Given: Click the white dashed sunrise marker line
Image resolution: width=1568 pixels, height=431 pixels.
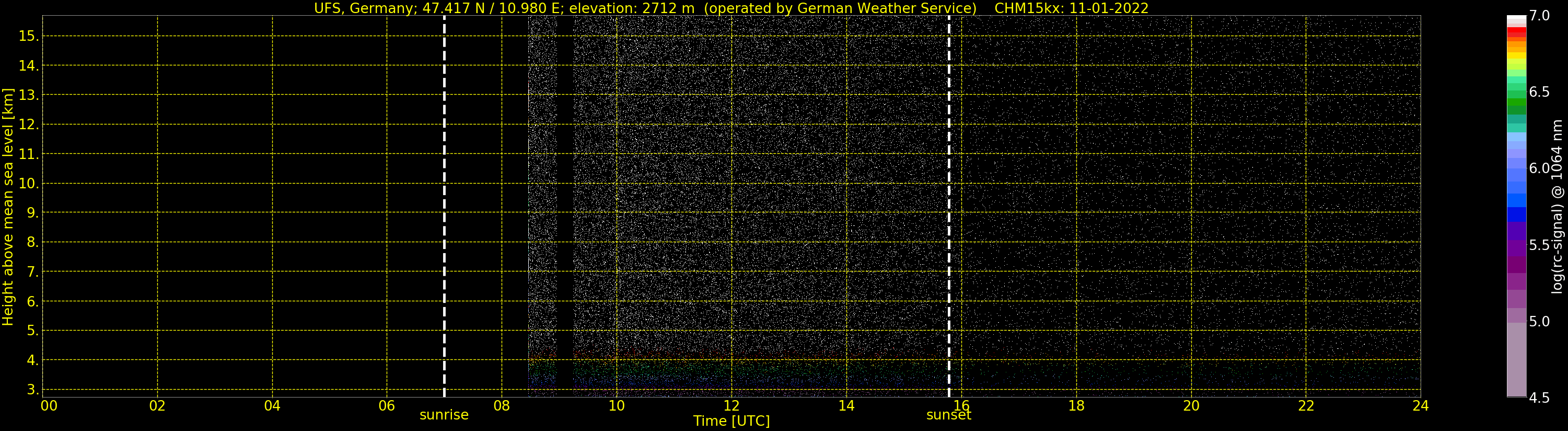Looking at the screenshot, I should click(444, 206).
